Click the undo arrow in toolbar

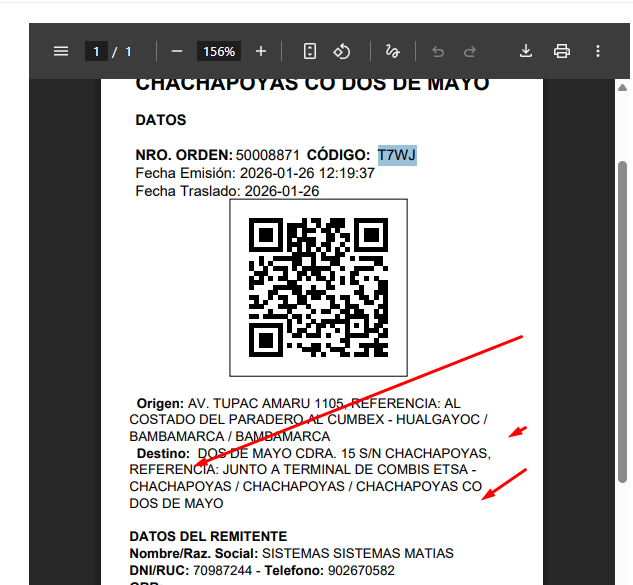[x=437, y=51]
